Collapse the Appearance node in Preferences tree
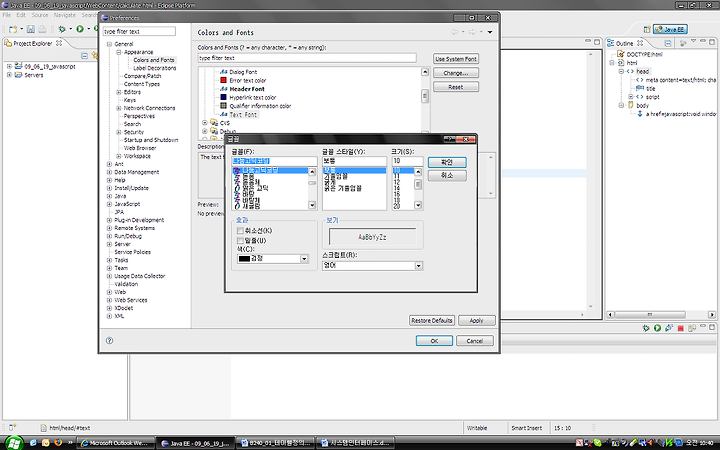The width and height of the screenshot is (720, 450). pos(118,52)
